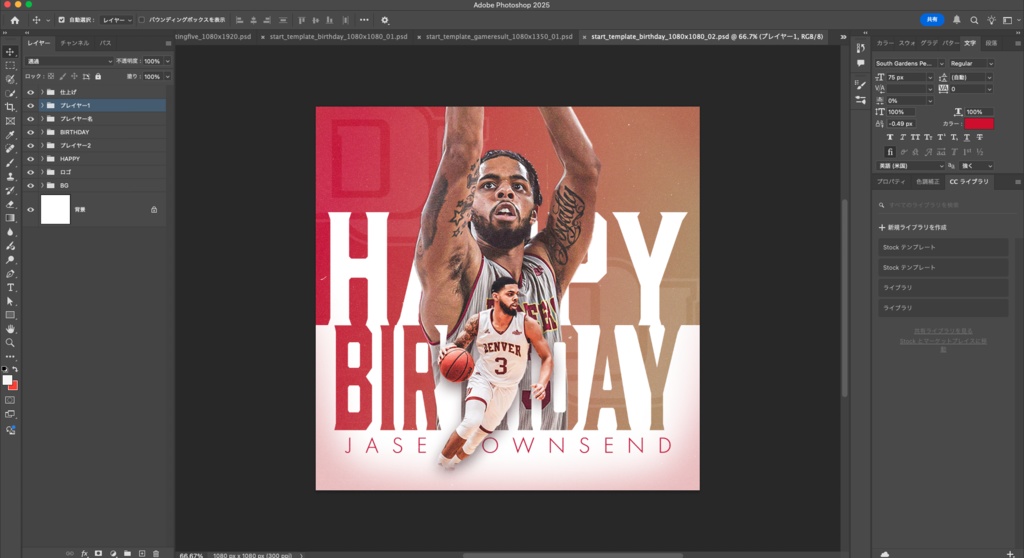Expand the 仕上げ group
1024x558 pixels.
[x=42, y=92]
